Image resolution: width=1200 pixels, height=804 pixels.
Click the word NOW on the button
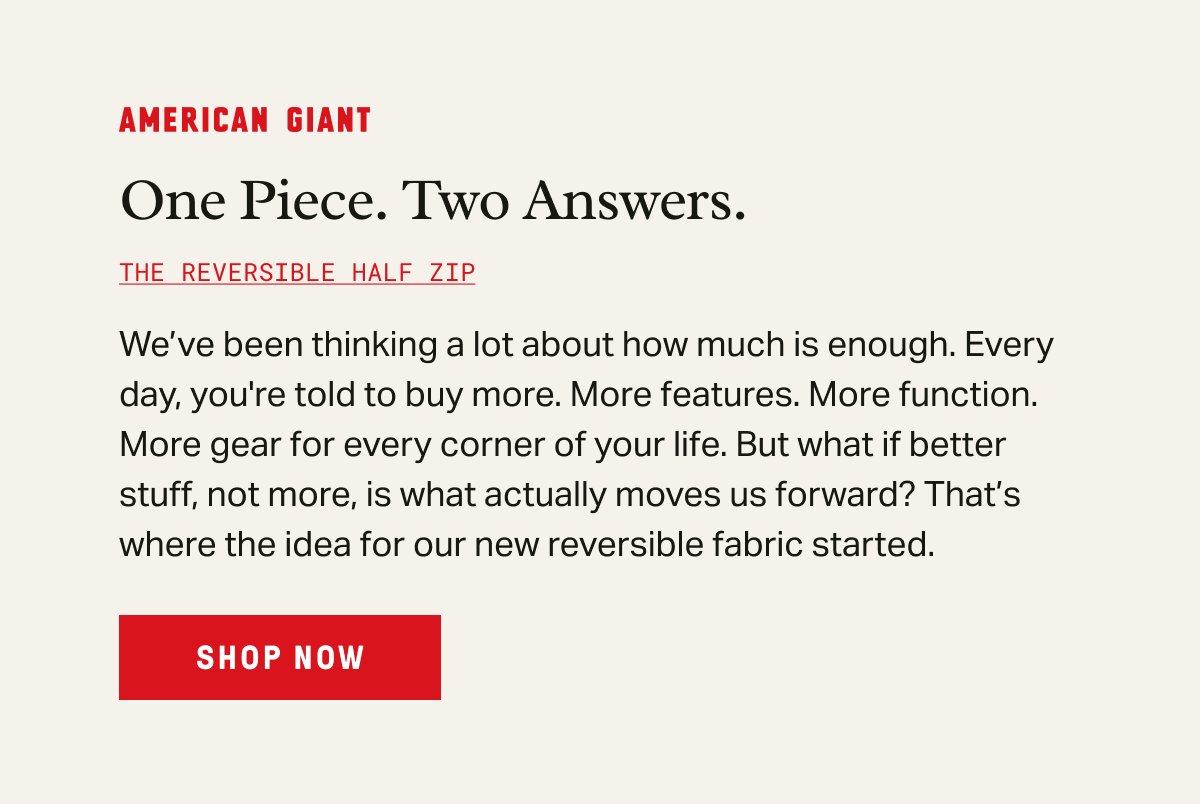click(330, 658)
